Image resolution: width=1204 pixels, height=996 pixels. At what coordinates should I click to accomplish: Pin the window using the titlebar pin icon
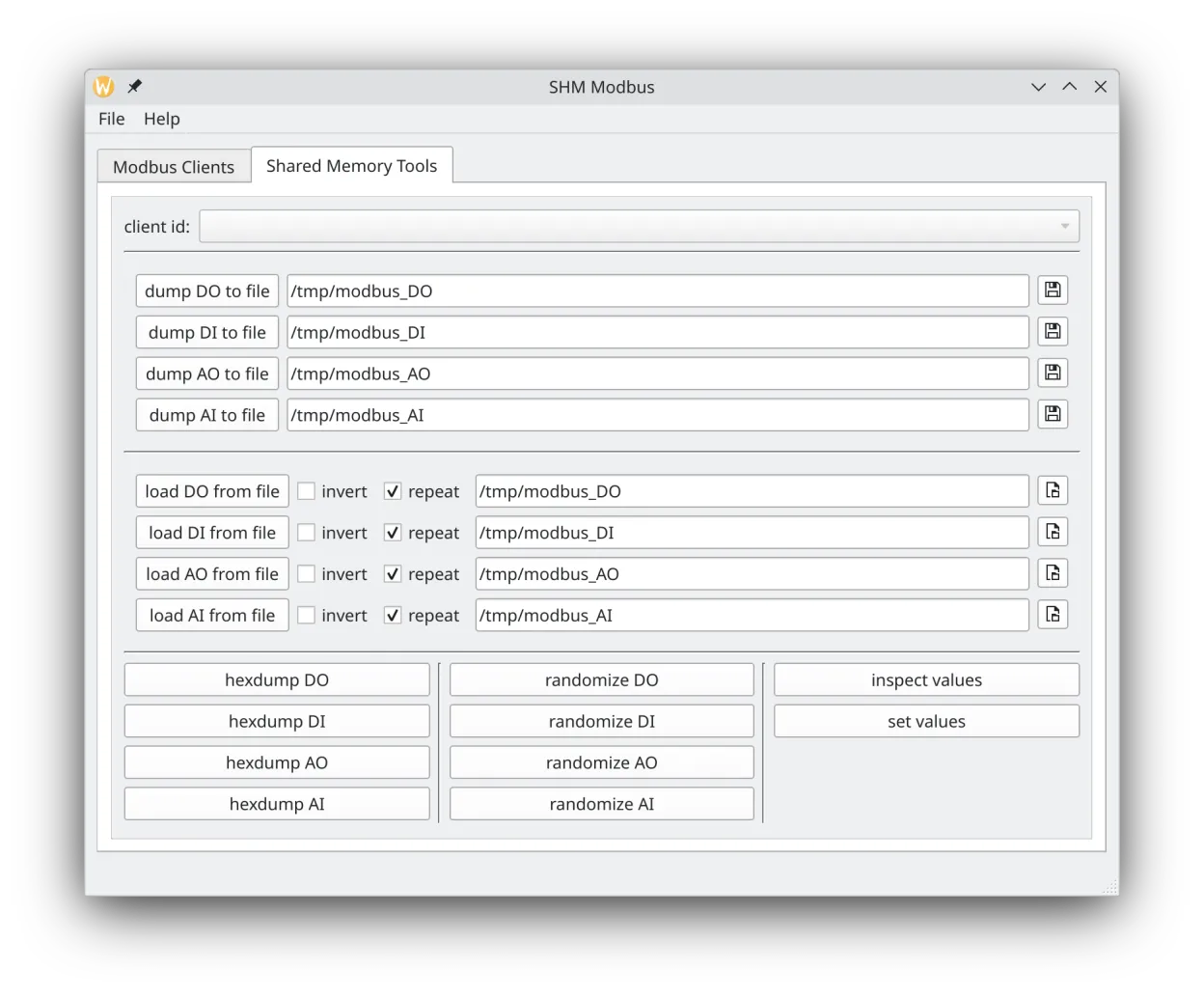click(x=135, y=87)
